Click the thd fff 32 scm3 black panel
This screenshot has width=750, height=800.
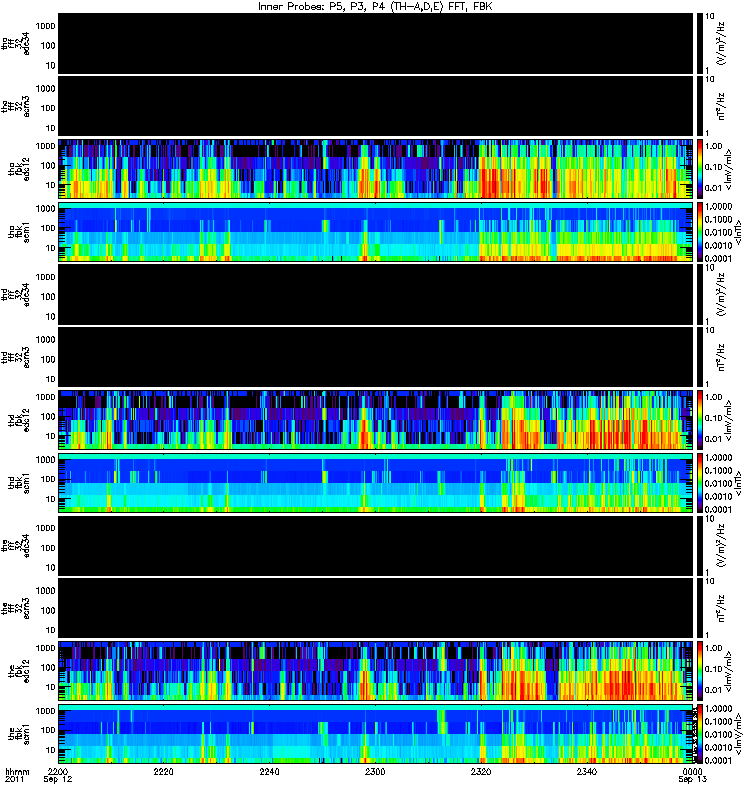pos(376,357)
